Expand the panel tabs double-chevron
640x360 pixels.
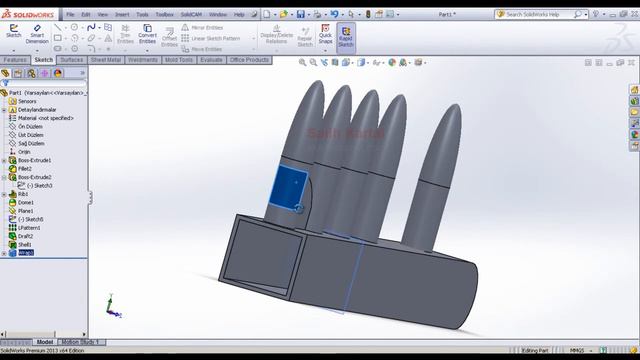[x=82, y=73]
